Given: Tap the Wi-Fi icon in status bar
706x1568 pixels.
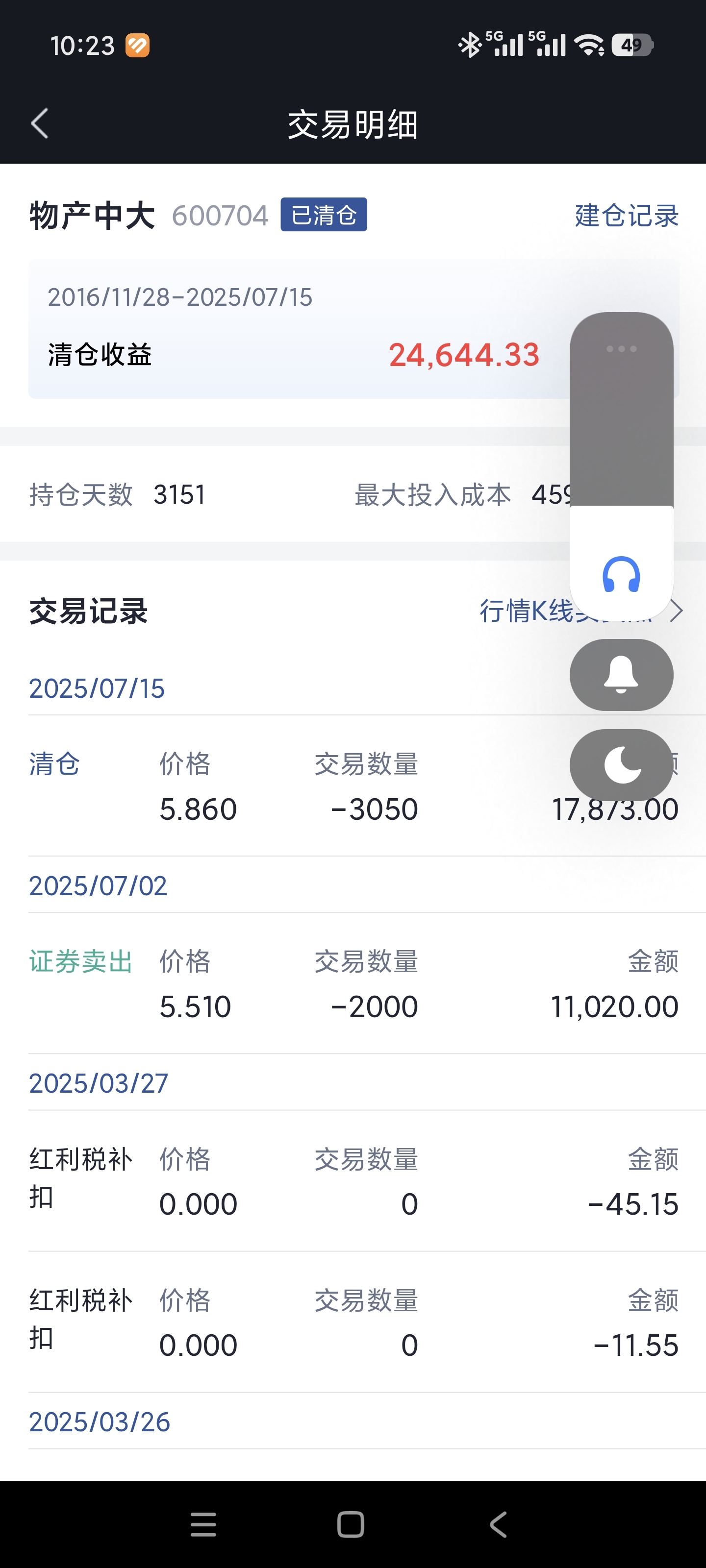Looking at the screenshot, I should pos(589,45).
